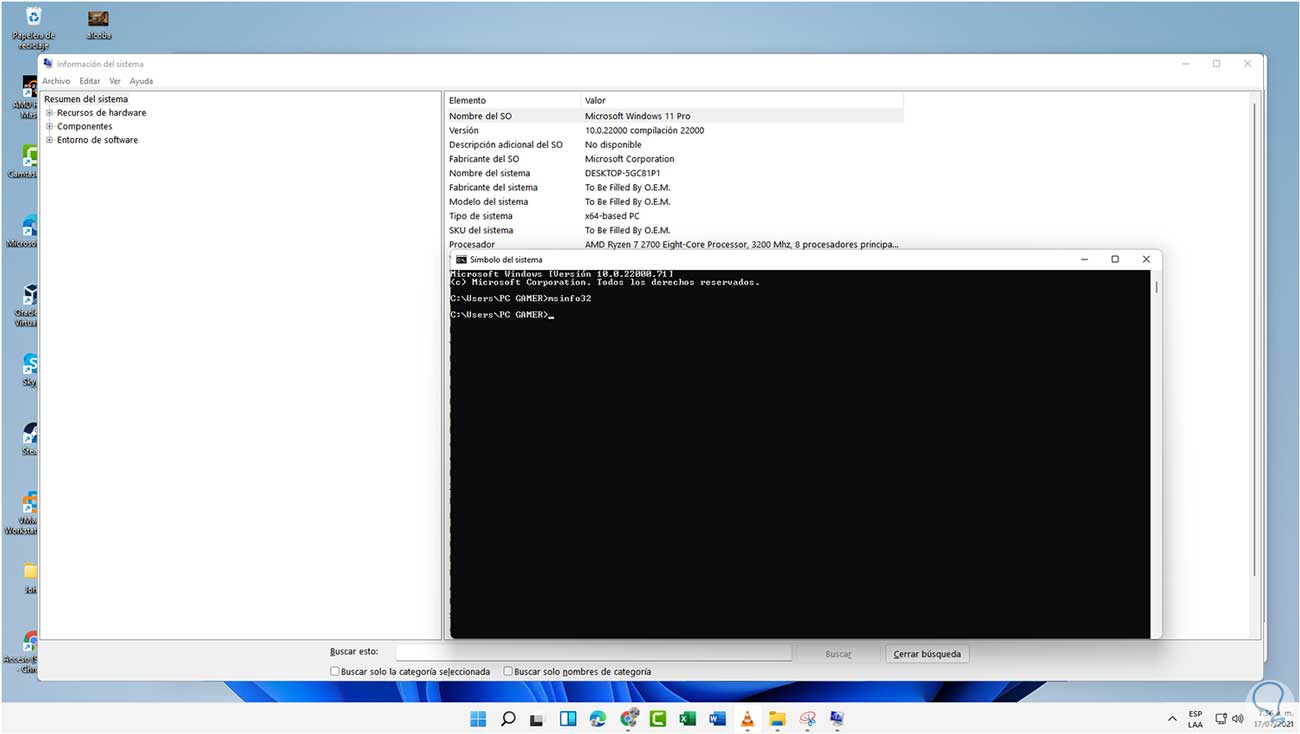Open Excel from the taskbar

(687, 718)
